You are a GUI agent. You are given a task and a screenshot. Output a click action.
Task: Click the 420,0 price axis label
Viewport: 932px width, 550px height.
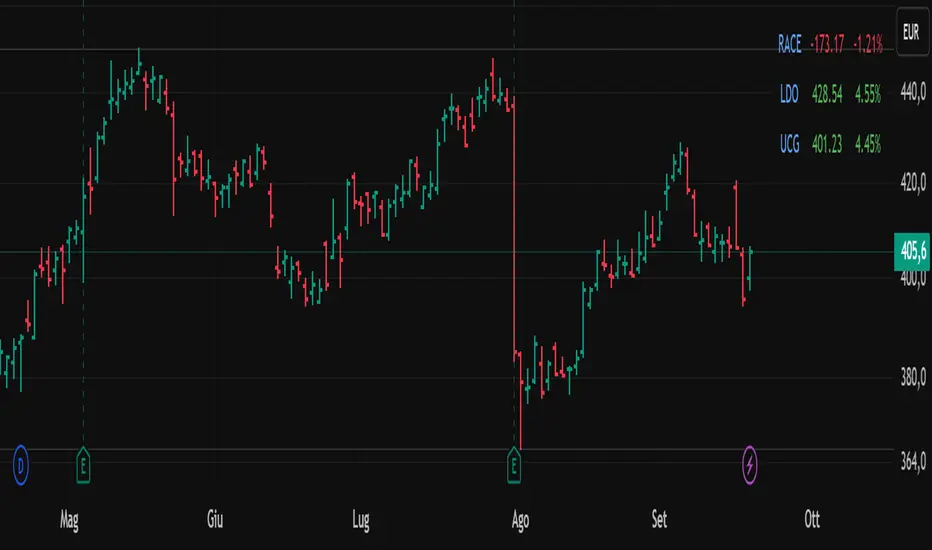pos(913,183)
